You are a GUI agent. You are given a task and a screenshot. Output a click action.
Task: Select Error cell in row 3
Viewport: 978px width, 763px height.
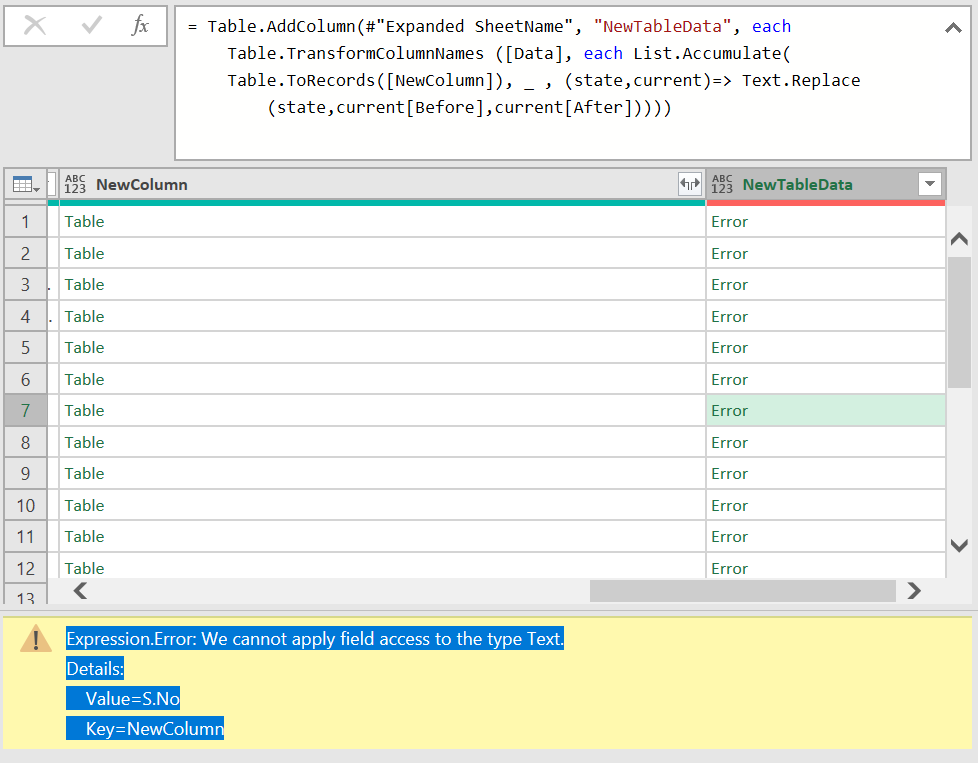(x=826, y=284)
